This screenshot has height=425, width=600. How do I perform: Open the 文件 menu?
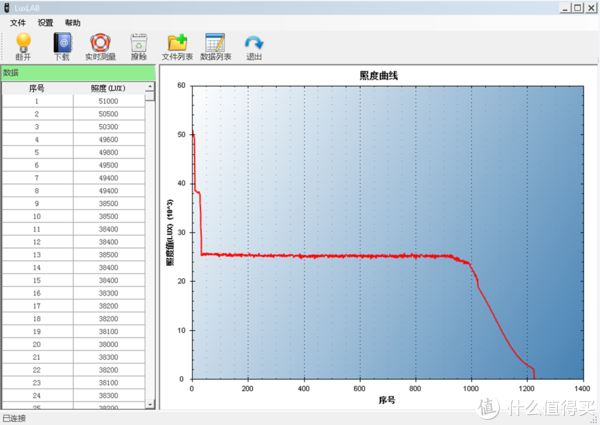point(18,22)
